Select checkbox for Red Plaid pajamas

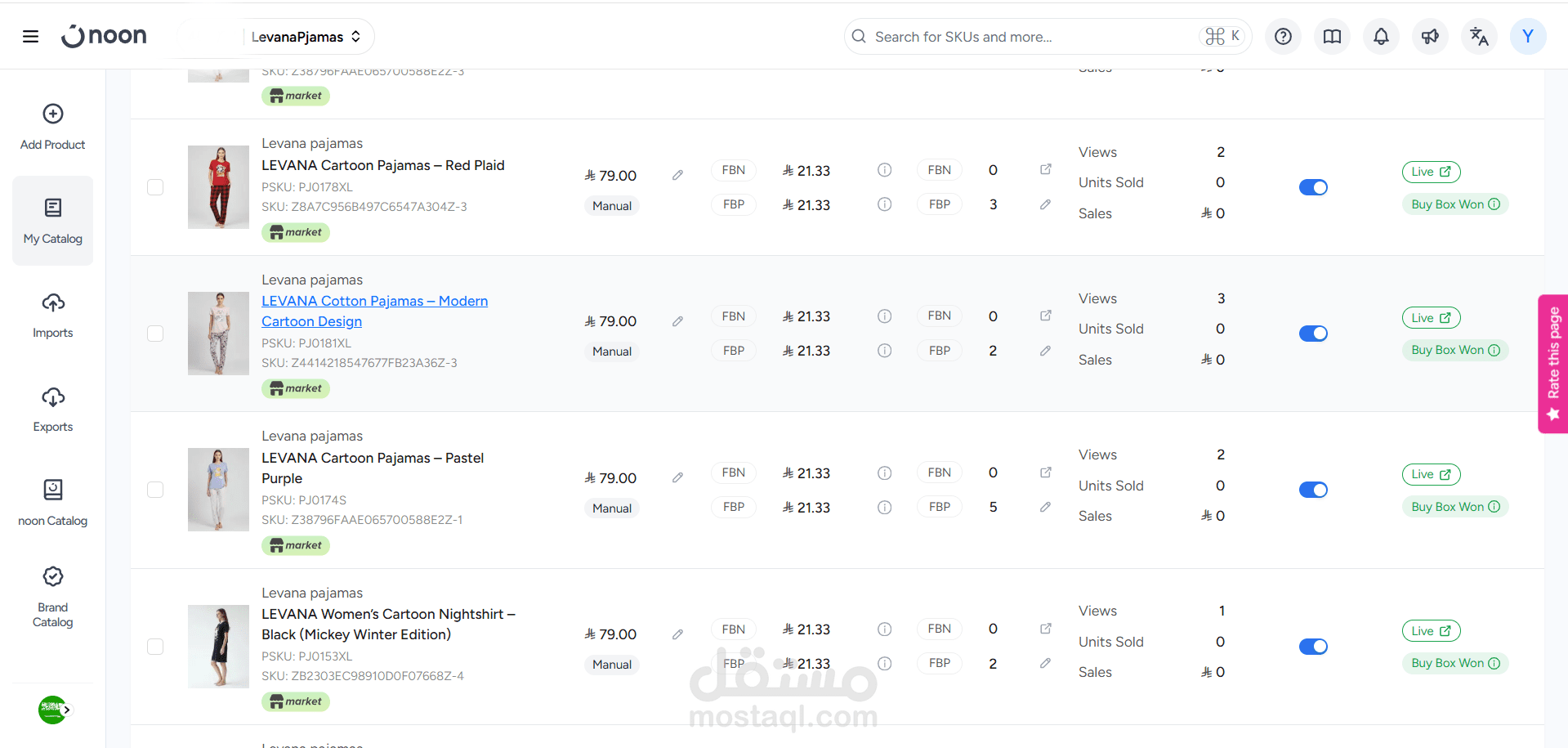(155, 187)
